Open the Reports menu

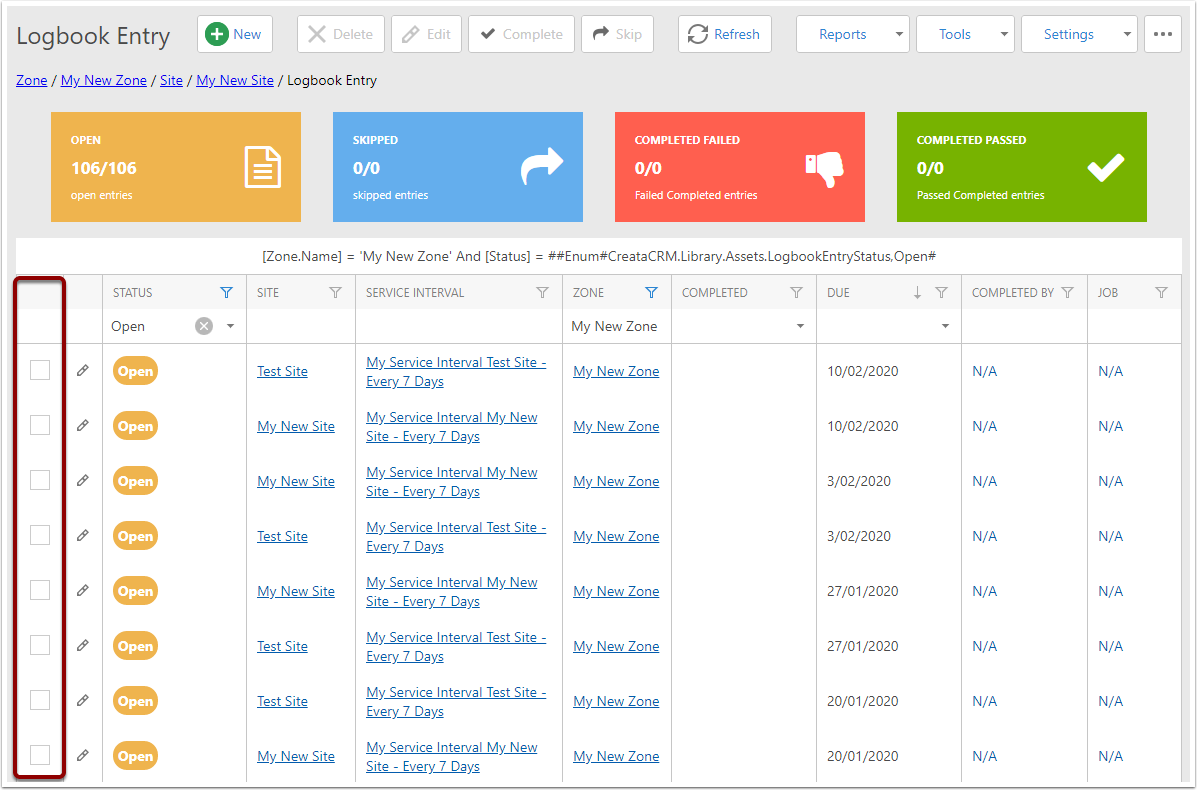[x=843, y=34]
